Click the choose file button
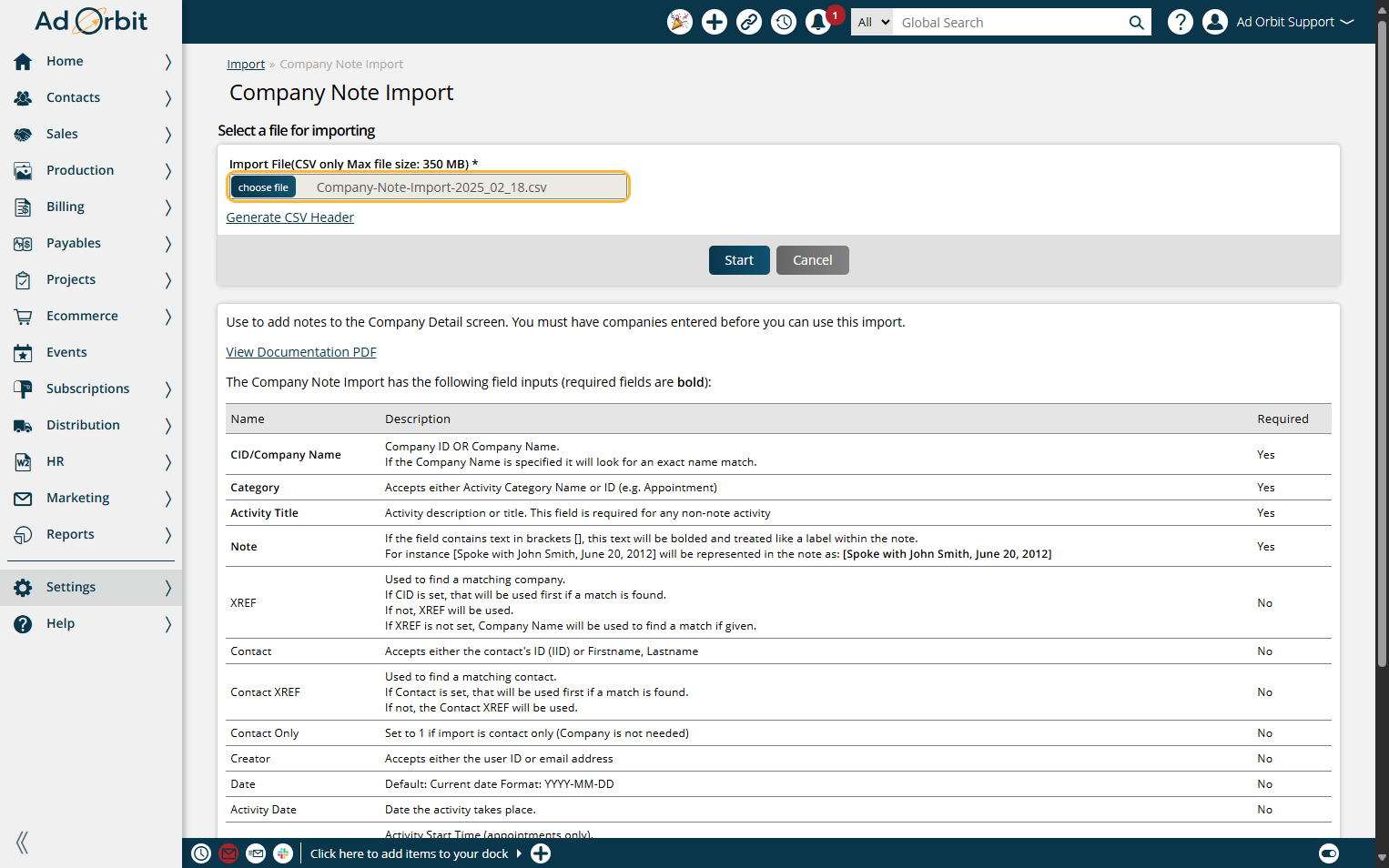1389x868 pixels. [263, 187]
